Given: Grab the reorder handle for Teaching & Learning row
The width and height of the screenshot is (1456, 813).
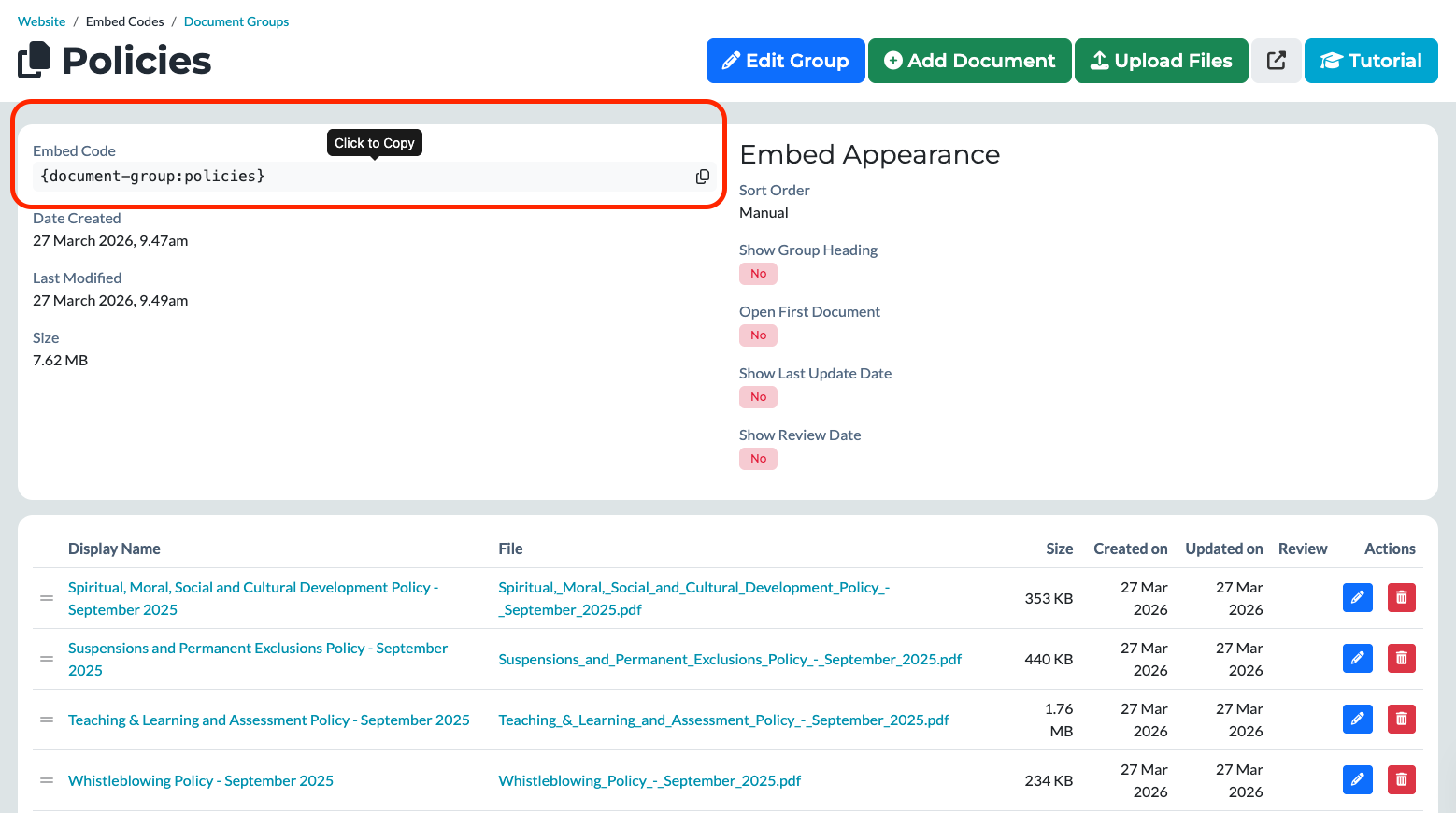Looking at the screenshot, I should point(47,720).
